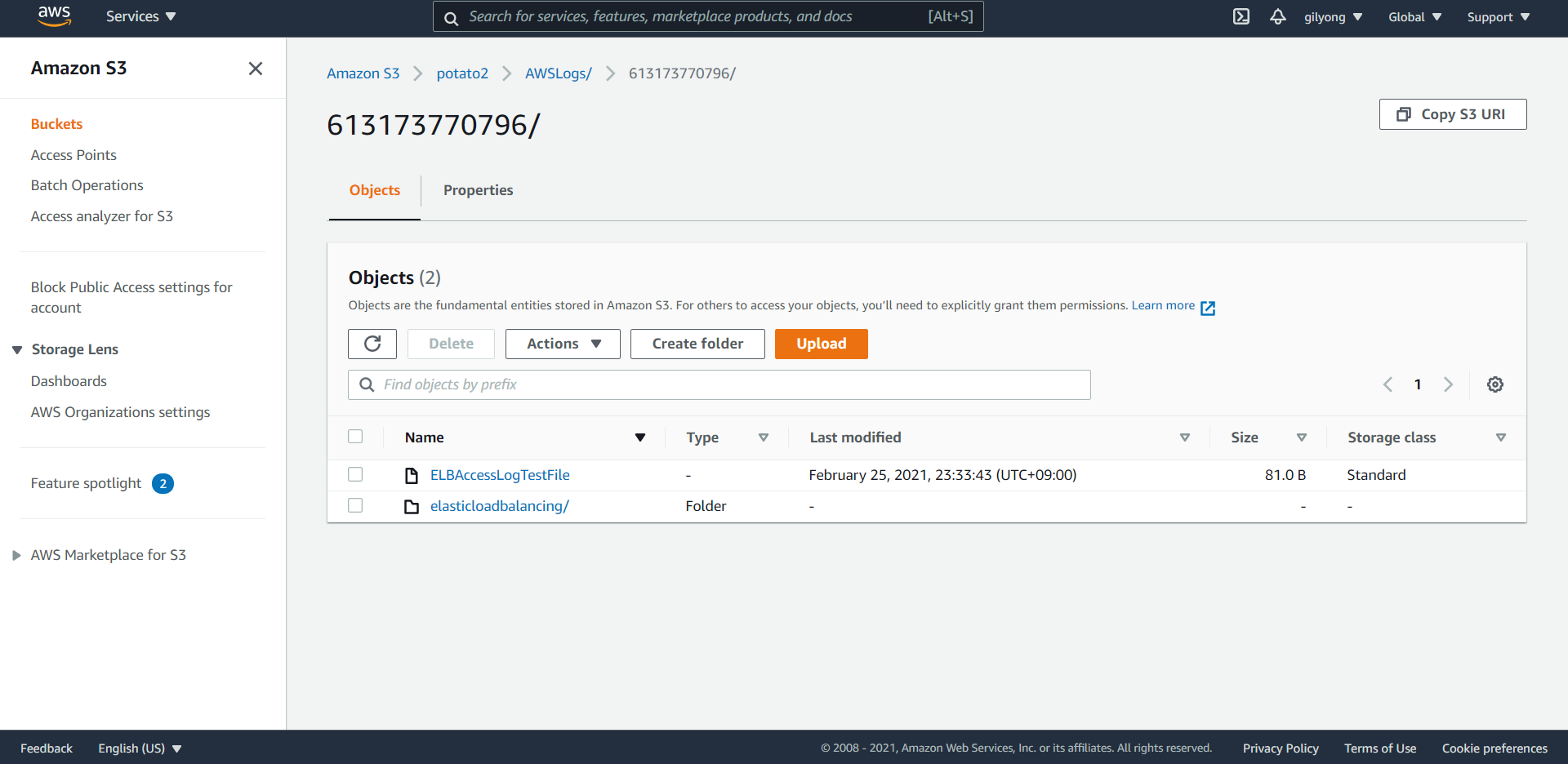This screenshot has height=764, width=1568.
Task: Click the Amazon S3 breadcrumb link
Action: [363, 73]
